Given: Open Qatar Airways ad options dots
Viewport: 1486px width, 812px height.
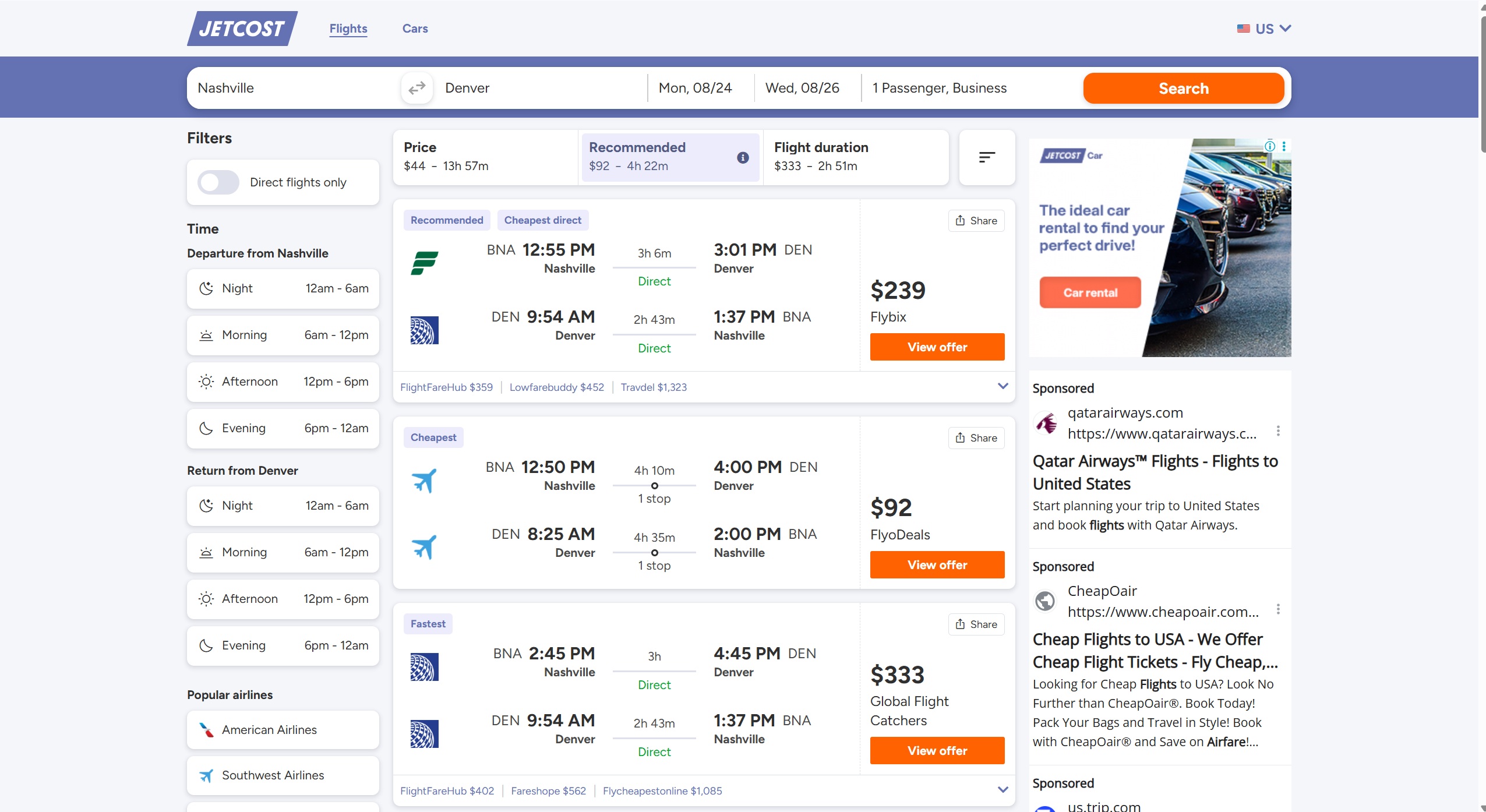Looking at the screenshot, I should point(1278,430).
